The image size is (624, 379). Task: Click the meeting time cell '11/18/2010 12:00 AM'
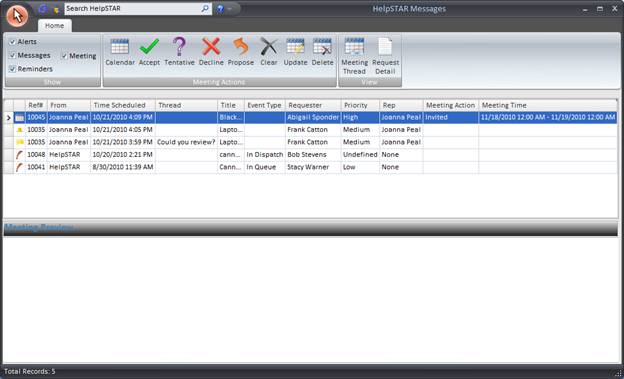pyautogui.click(x=548, y=117)
